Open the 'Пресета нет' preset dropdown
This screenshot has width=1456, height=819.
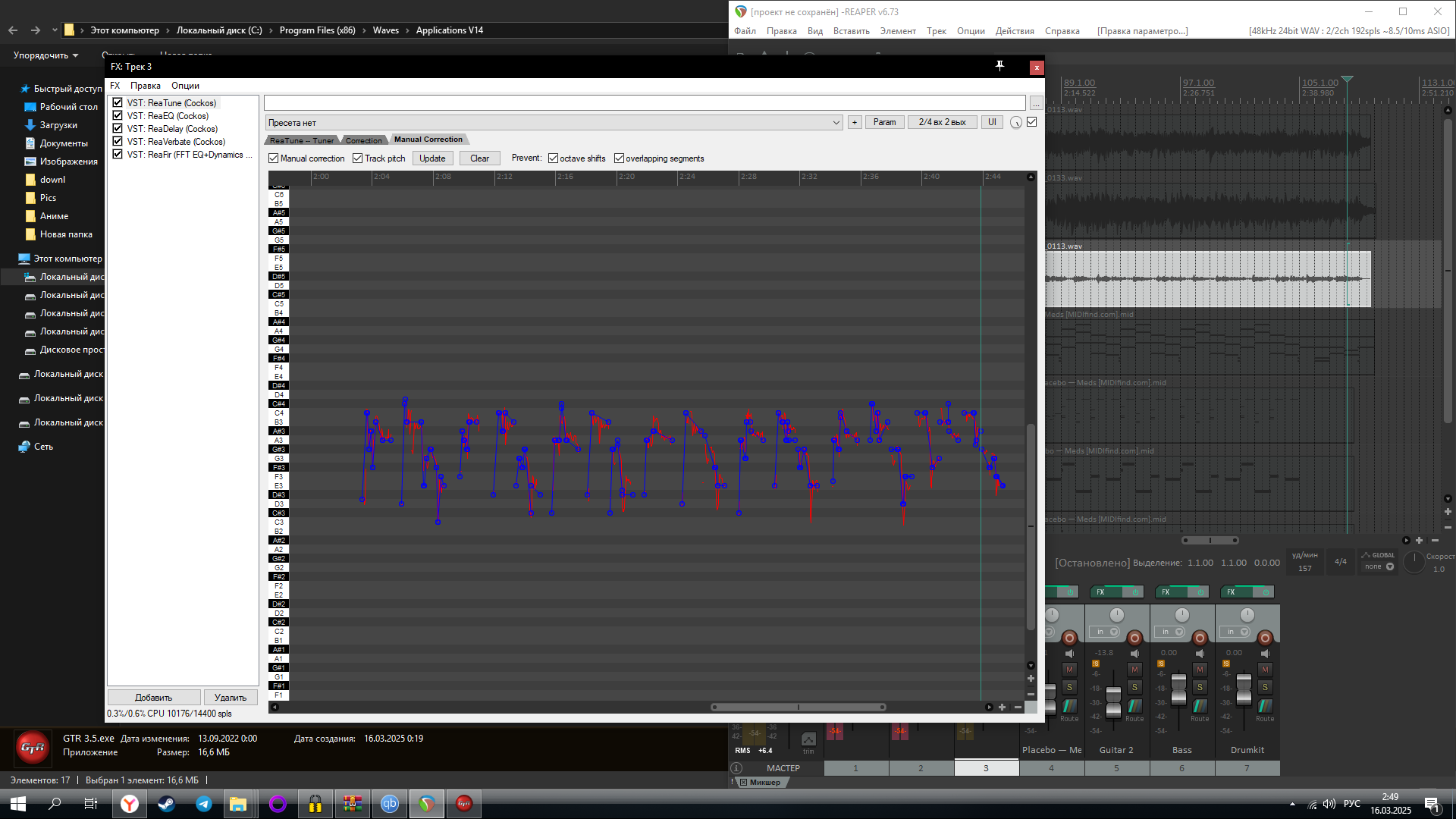tap(554, 122)
